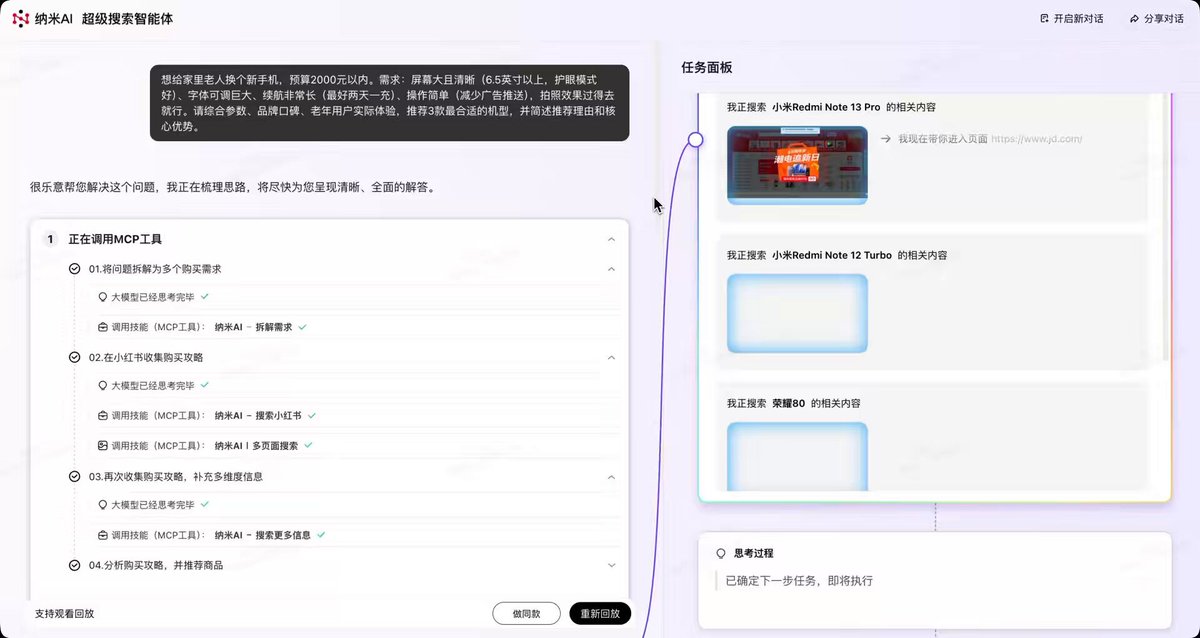Click the lightbulb icon under step 03
The height and width of the screenshot is (638, 1200).
click(102, 506)
